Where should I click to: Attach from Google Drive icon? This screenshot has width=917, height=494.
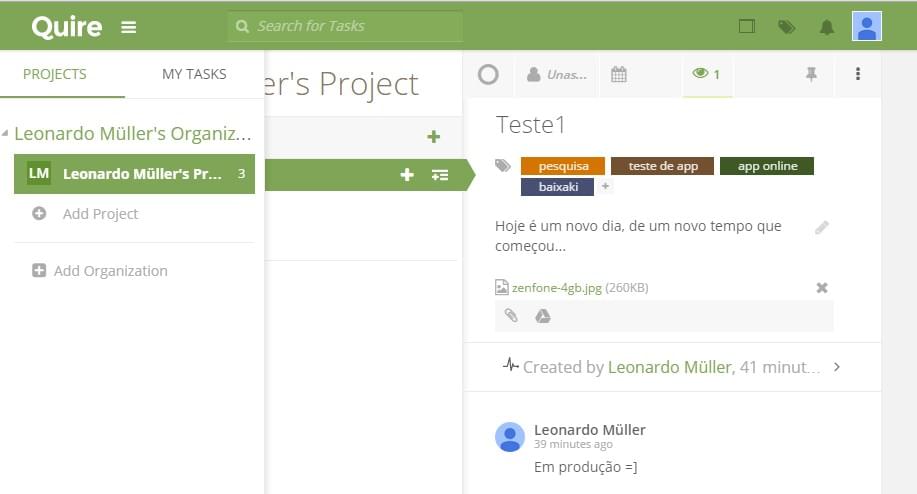point(542,316)
